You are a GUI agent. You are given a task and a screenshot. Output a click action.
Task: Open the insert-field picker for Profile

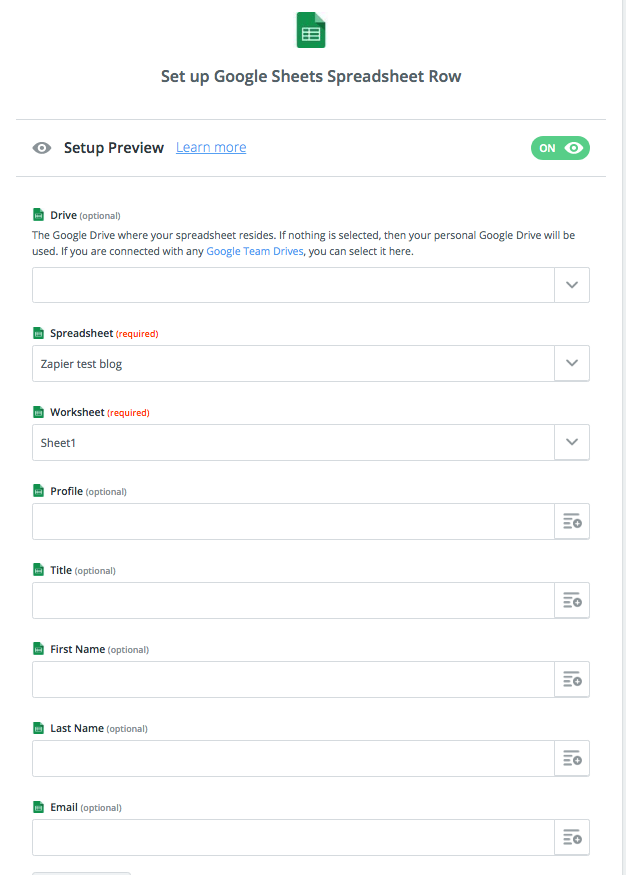(571, 521)
